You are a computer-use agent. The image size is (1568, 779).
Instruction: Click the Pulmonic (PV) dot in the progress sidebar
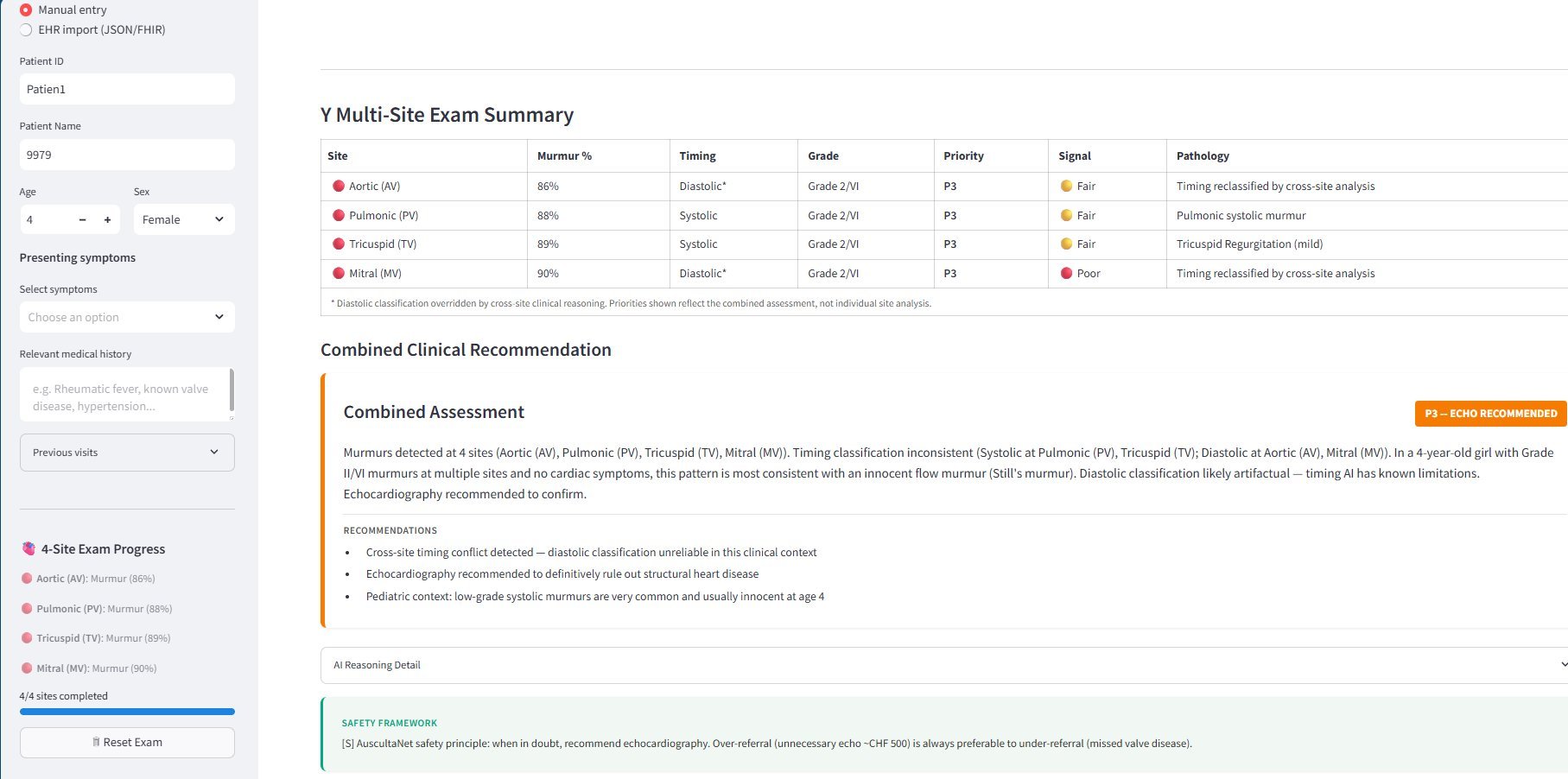click(25, 608)
